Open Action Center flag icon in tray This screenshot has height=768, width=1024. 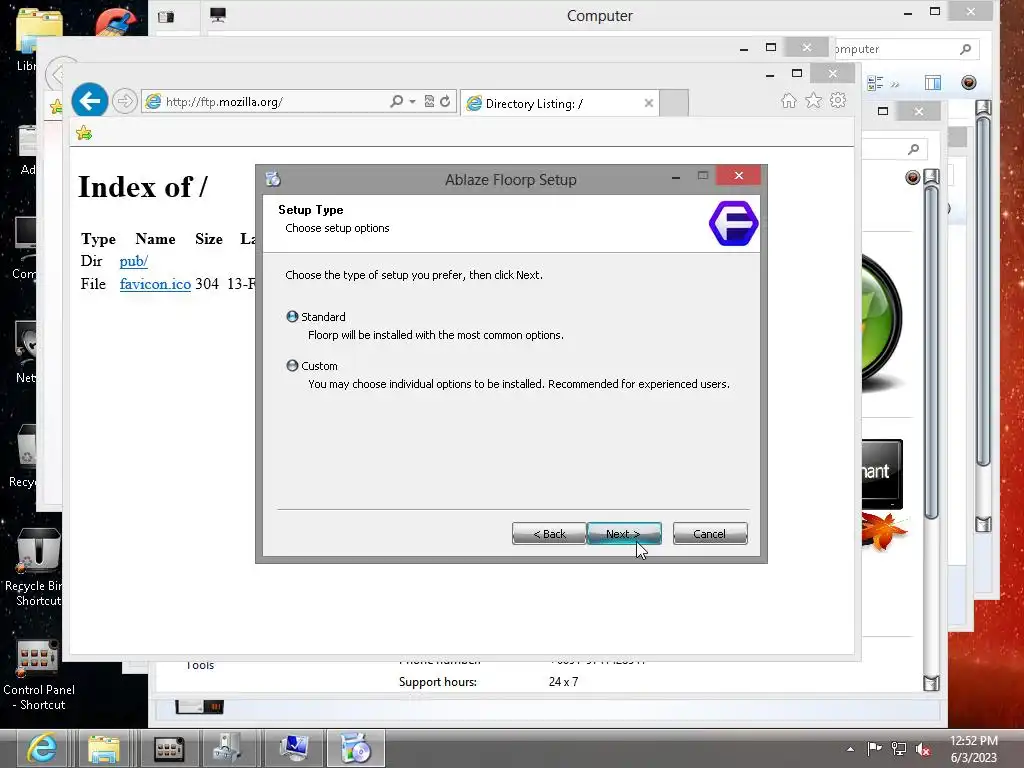pos(874,748)
